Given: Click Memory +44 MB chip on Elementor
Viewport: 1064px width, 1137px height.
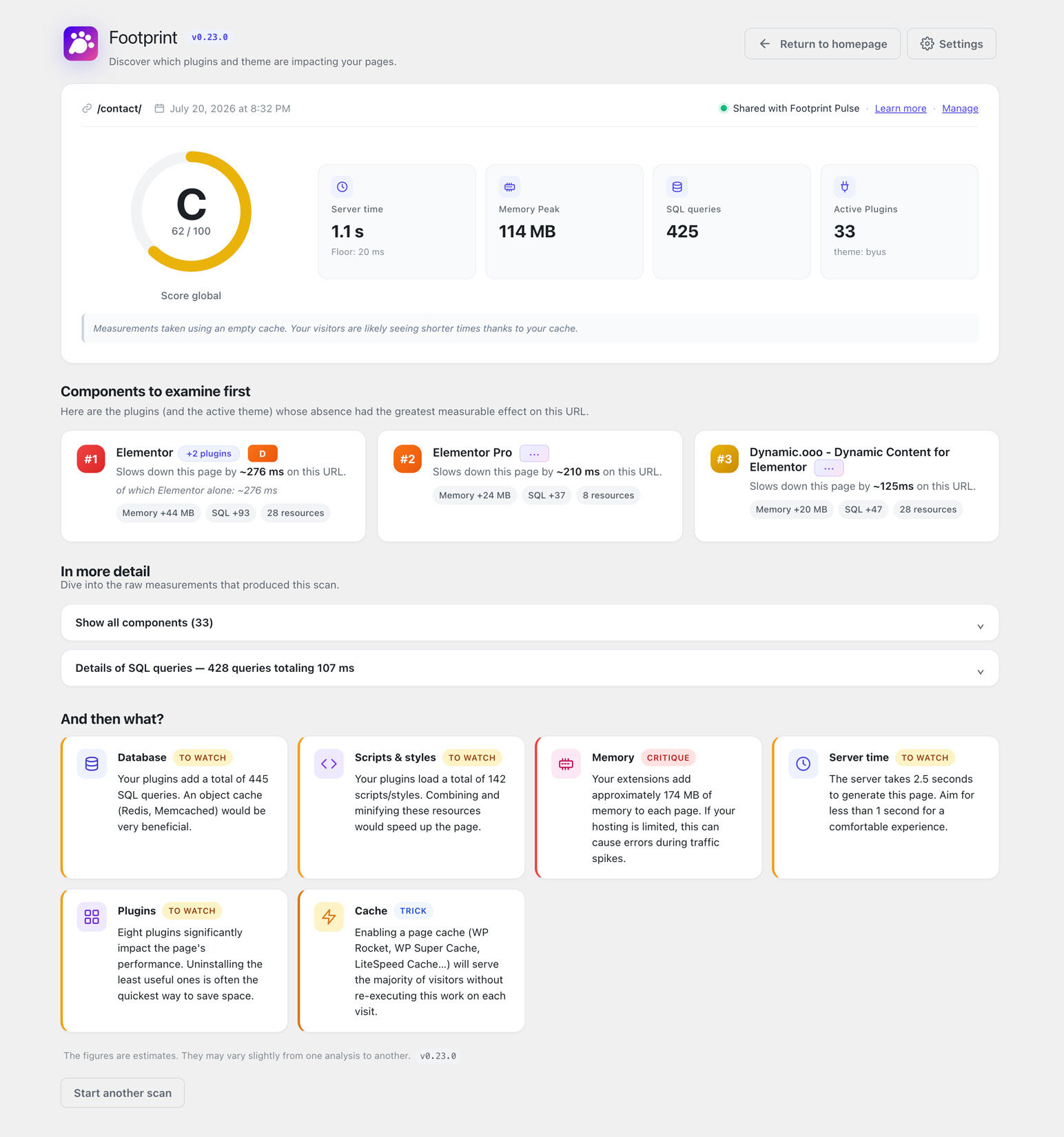Looking at the screenshot, I should click(158, 513).
